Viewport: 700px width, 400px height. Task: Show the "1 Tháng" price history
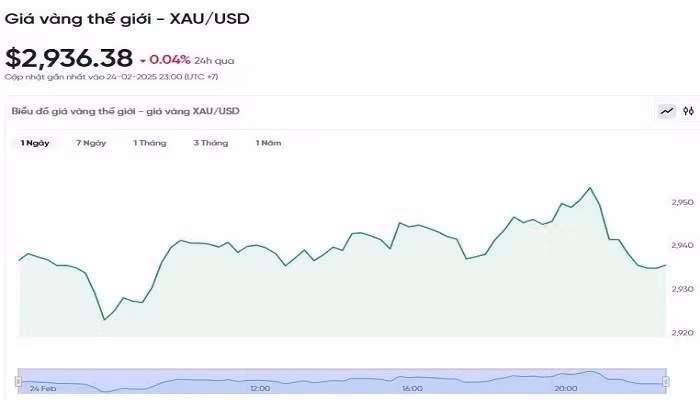point(150,143)
